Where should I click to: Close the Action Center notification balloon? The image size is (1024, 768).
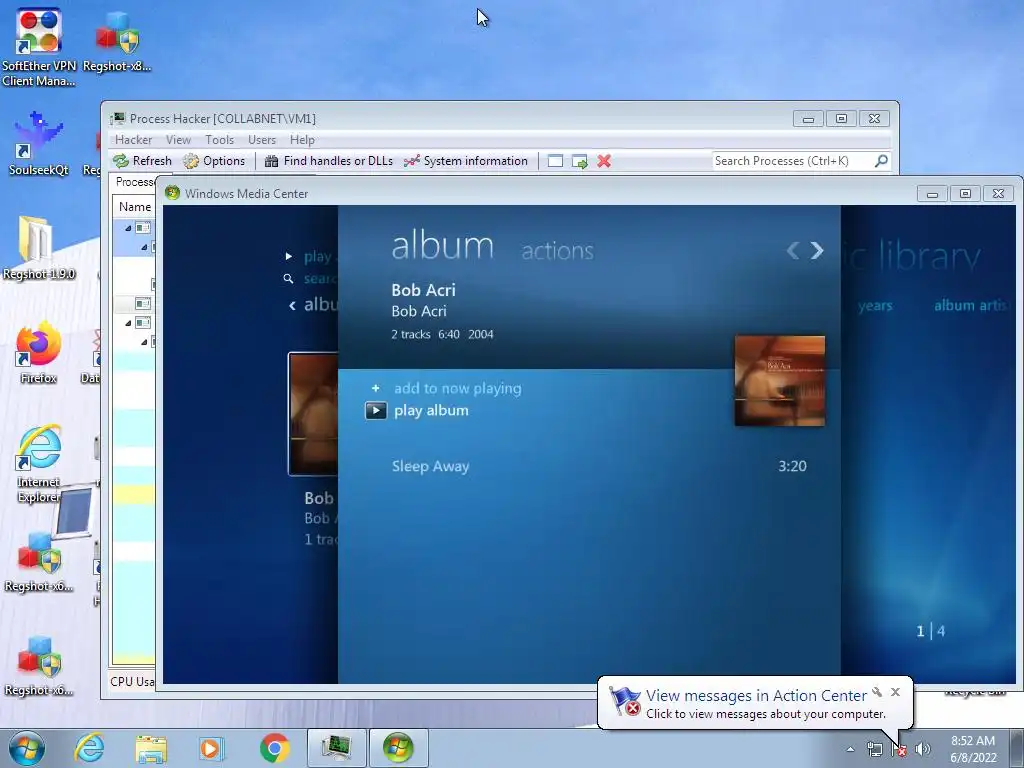895,692
